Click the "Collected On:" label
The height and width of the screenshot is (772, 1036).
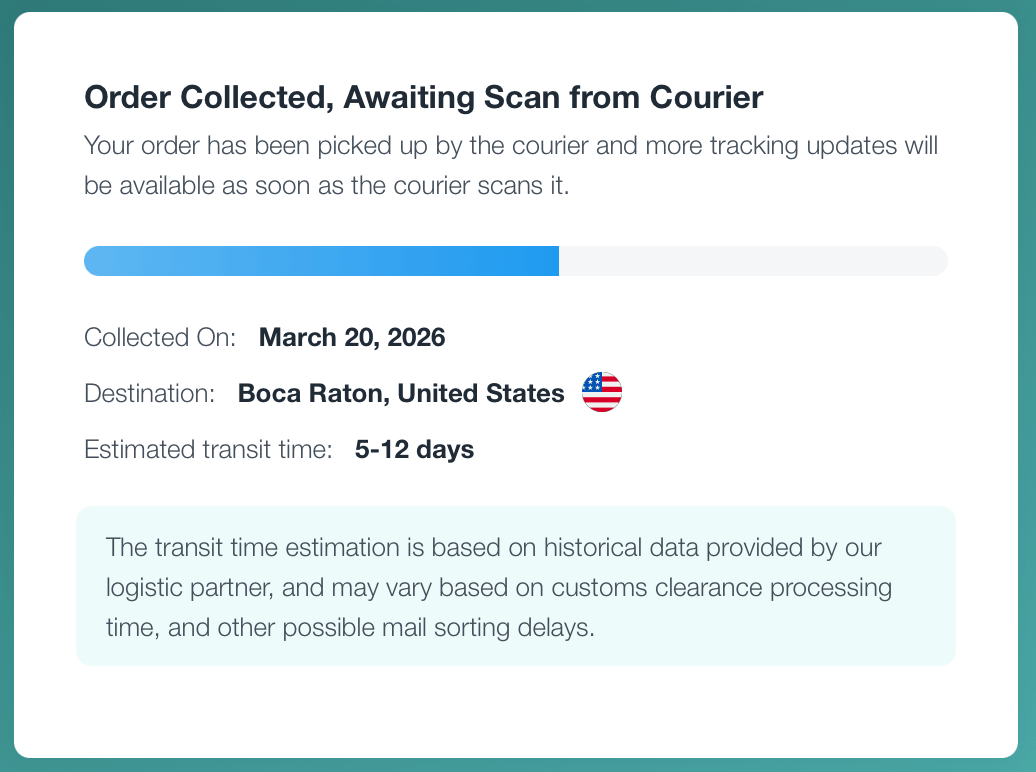(x=160, y=338)
